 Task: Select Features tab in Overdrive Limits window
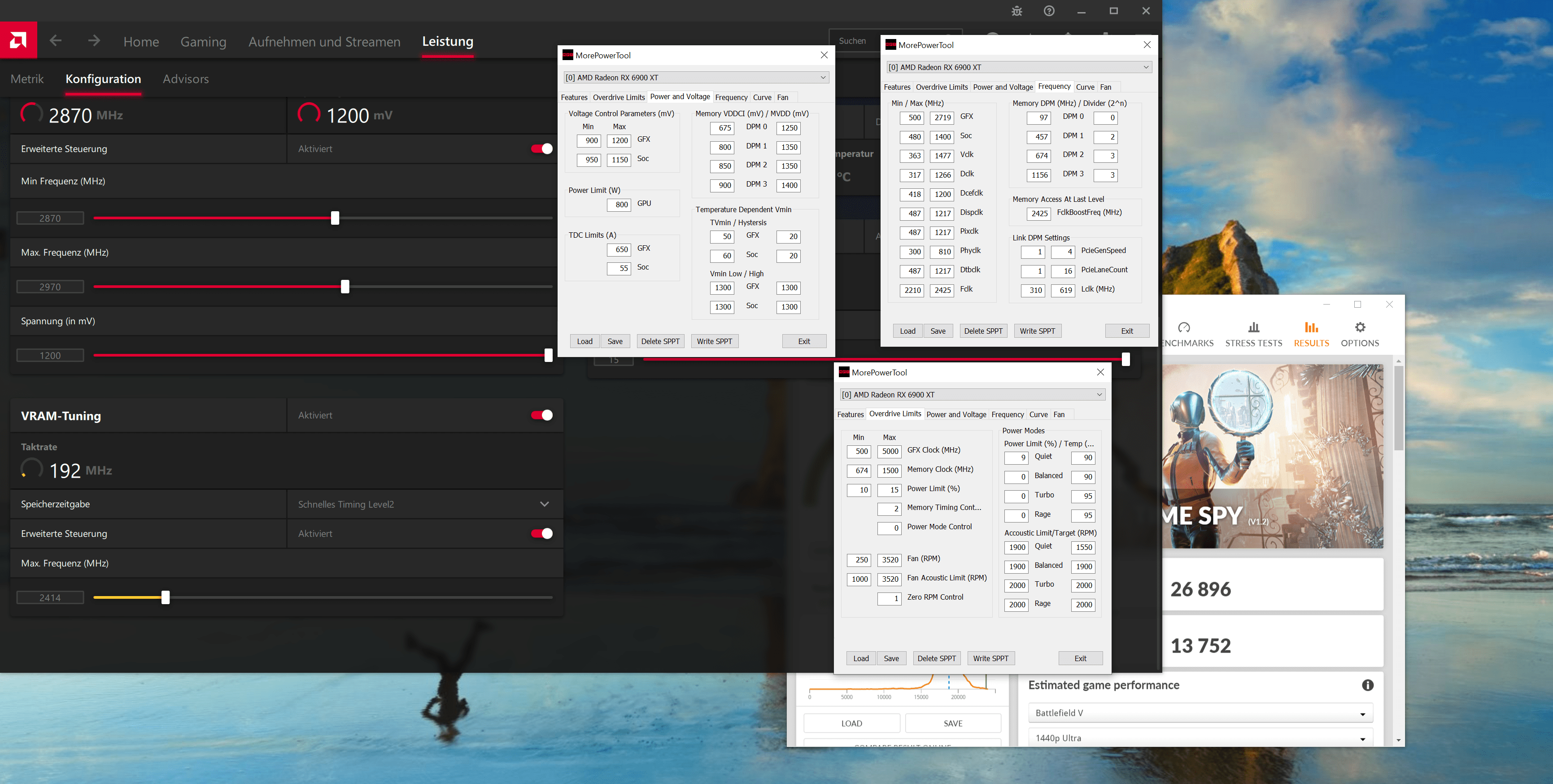850,414
